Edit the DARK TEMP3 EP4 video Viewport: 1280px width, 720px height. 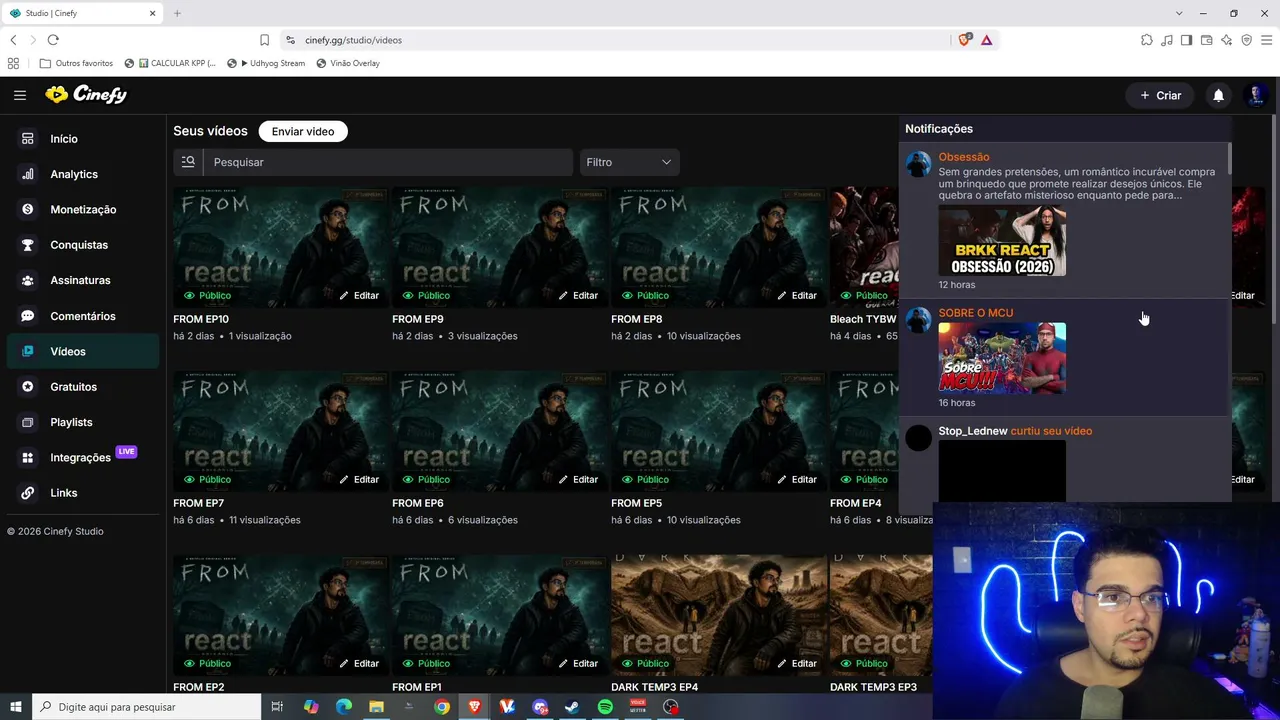[x=797, y=663]
